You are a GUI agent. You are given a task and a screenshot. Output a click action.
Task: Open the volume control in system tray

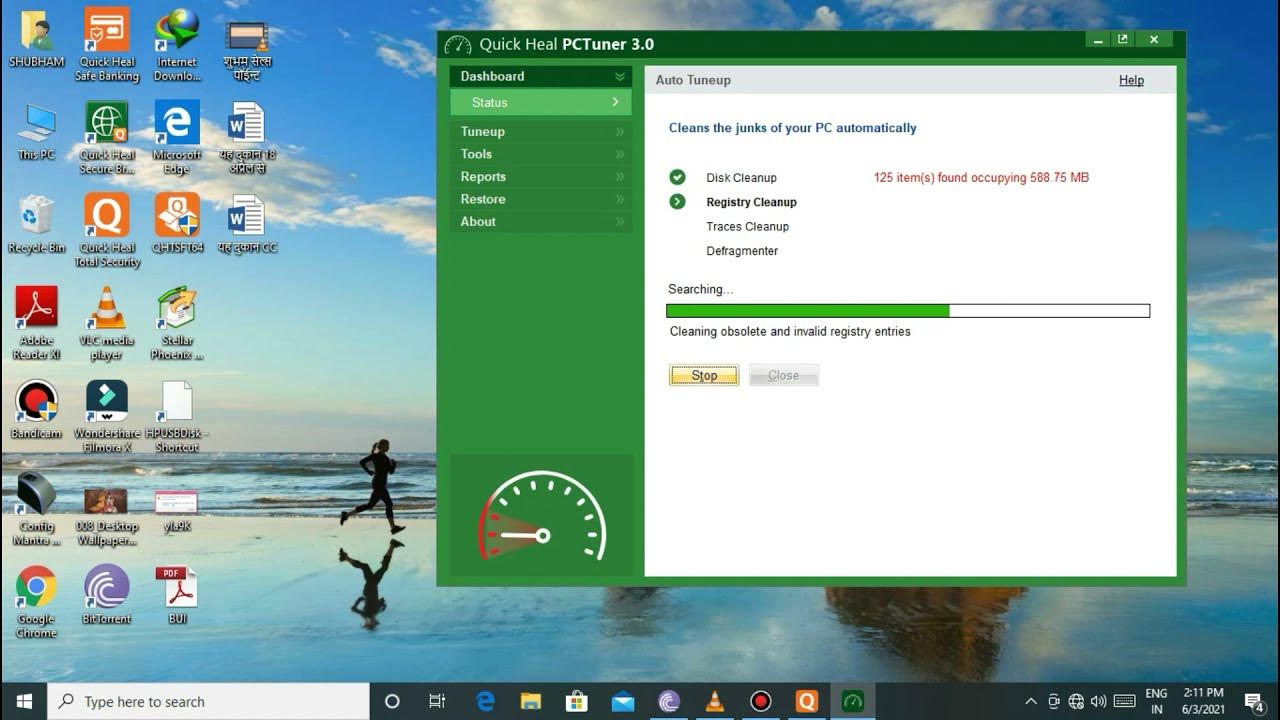coord(1099,701)
